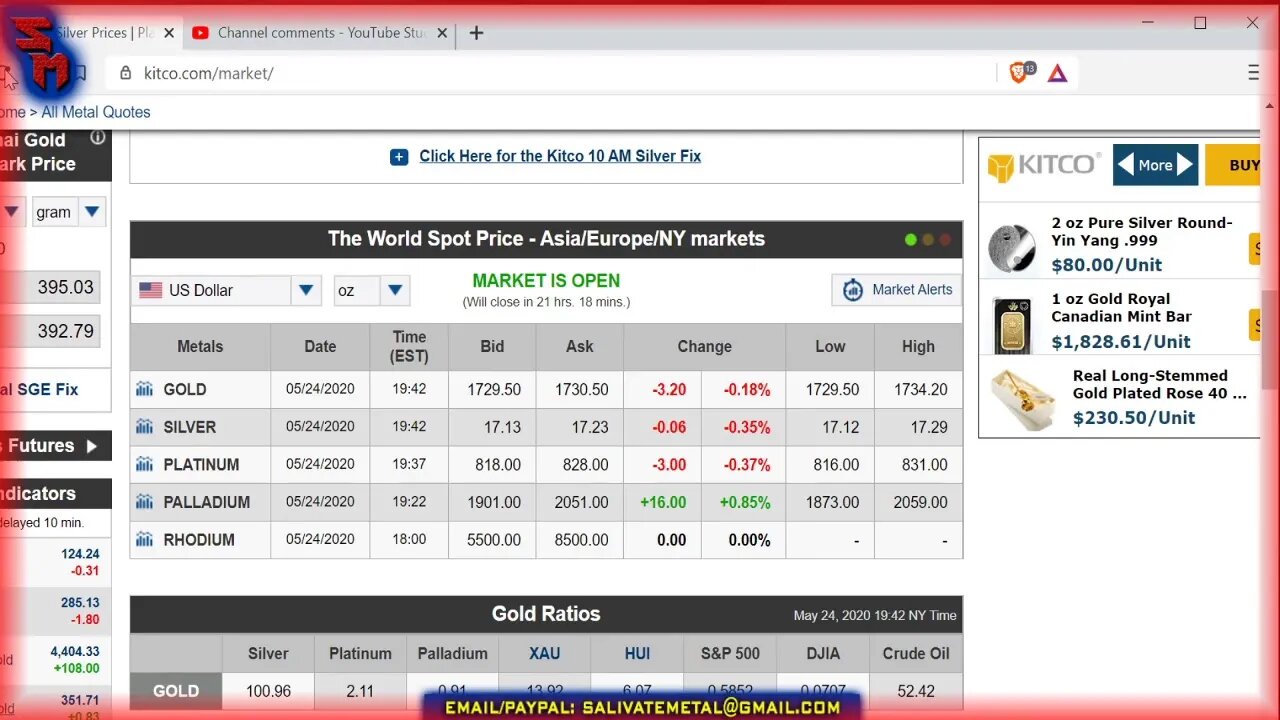
Task: Expand the Futures sidebar section arrow
Action: click(92, 446)
